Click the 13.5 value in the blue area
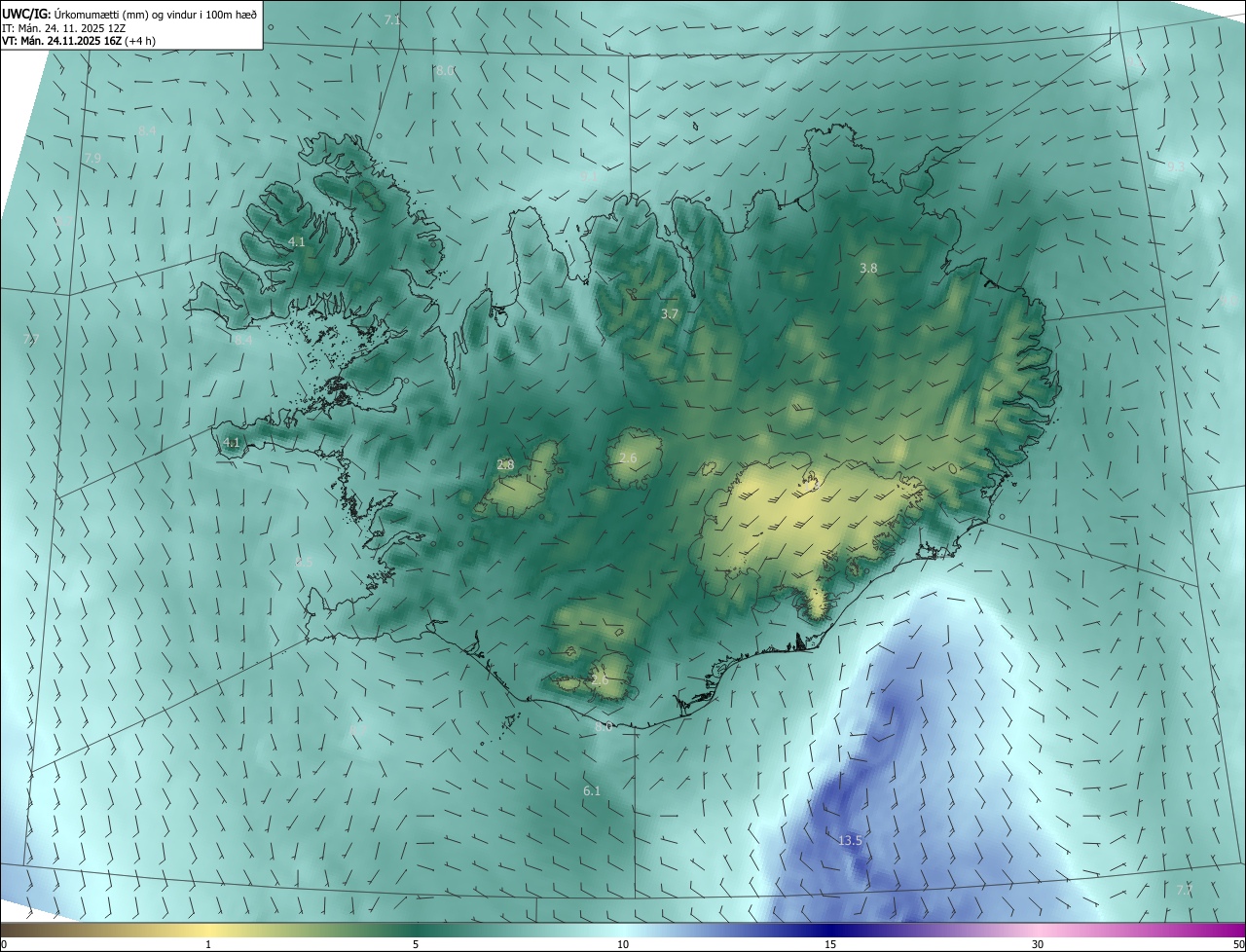The width and height of the screenshot is (1246, 952). [850, 840]
